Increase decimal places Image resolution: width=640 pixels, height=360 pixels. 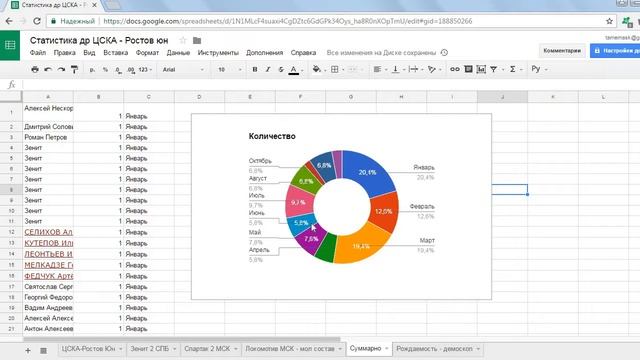coord(131,70)
